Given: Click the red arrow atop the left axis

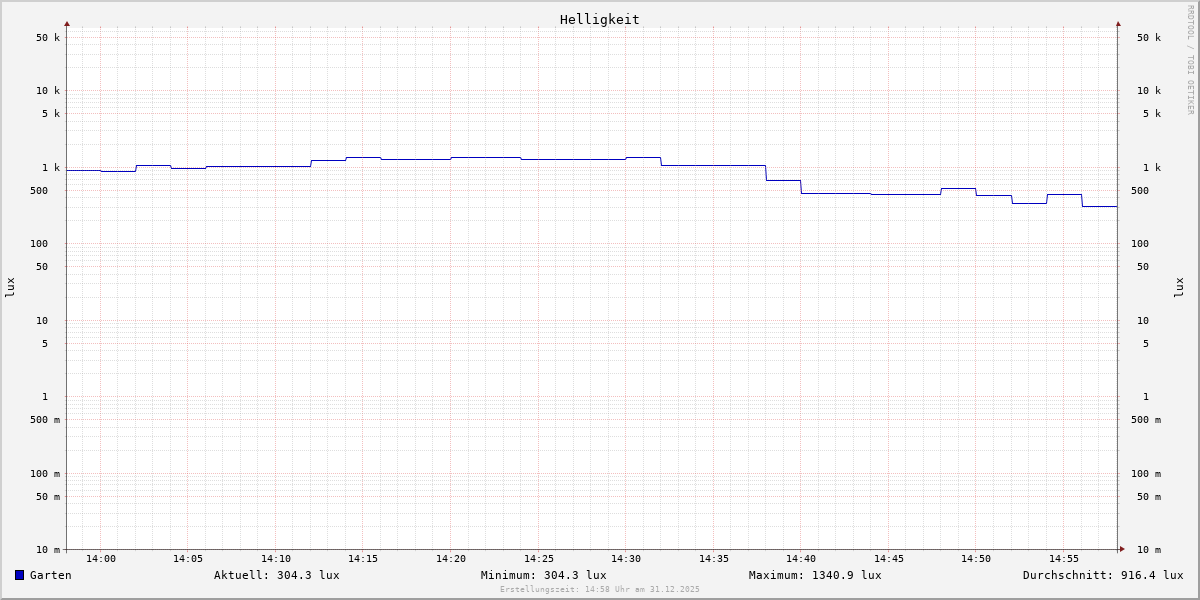Looking at the screenshot, I should tap(67, 23).
